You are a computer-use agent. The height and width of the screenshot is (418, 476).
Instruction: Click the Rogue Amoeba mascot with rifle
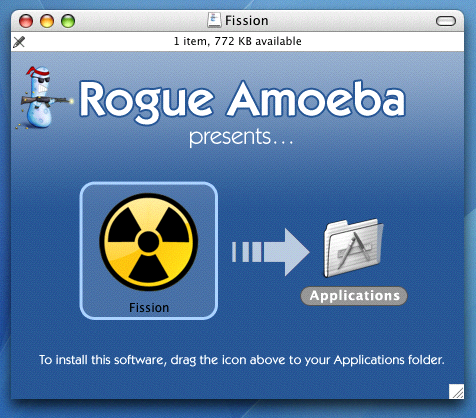pos(42,97)
